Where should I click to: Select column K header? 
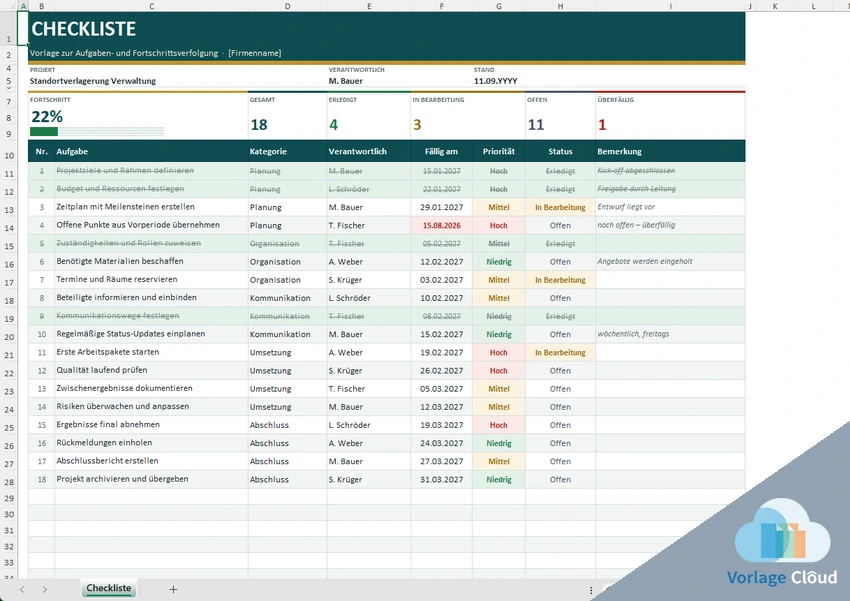click(775, 6)
